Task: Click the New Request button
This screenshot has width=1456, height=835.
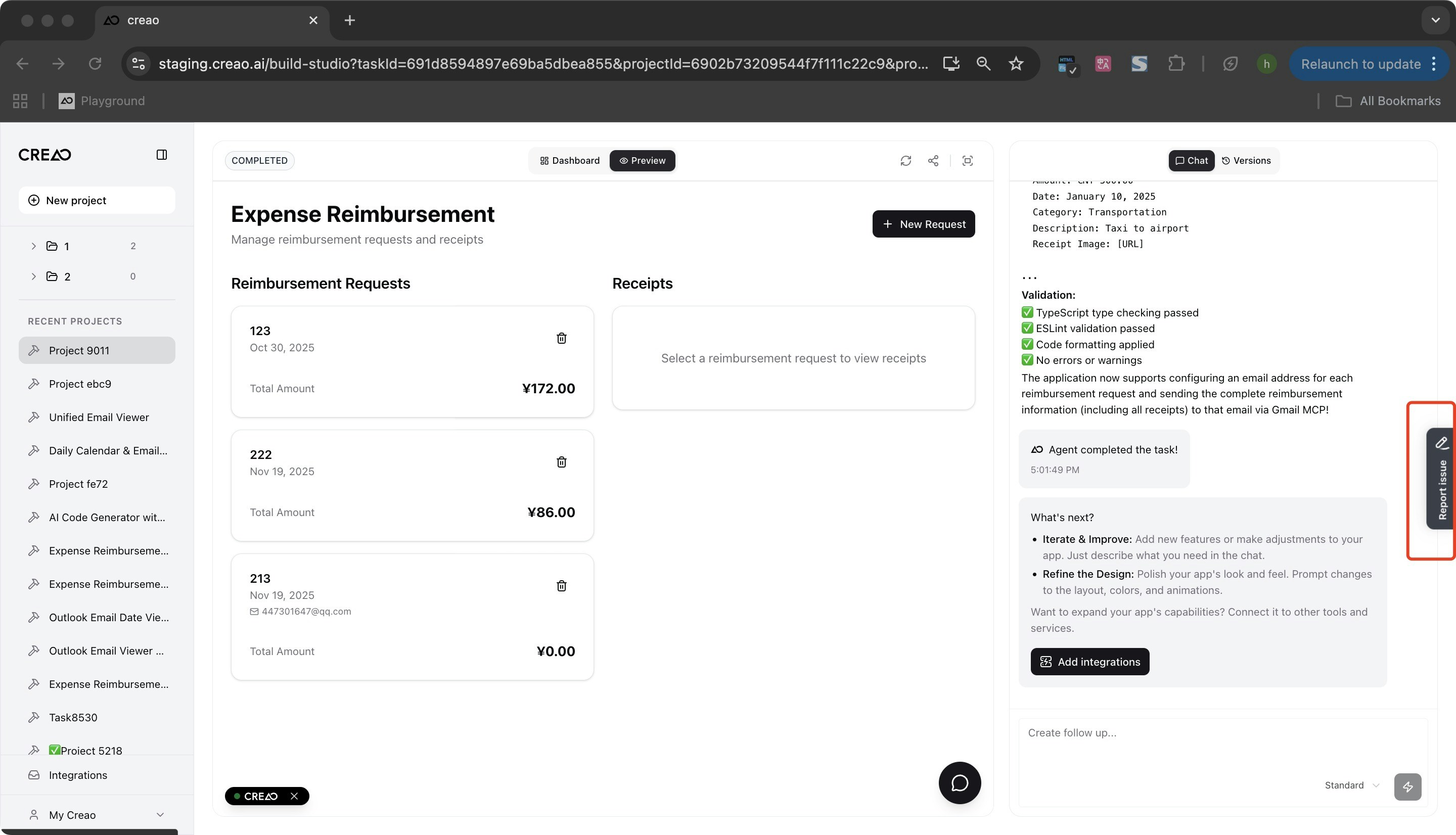Action: [923, 223]
